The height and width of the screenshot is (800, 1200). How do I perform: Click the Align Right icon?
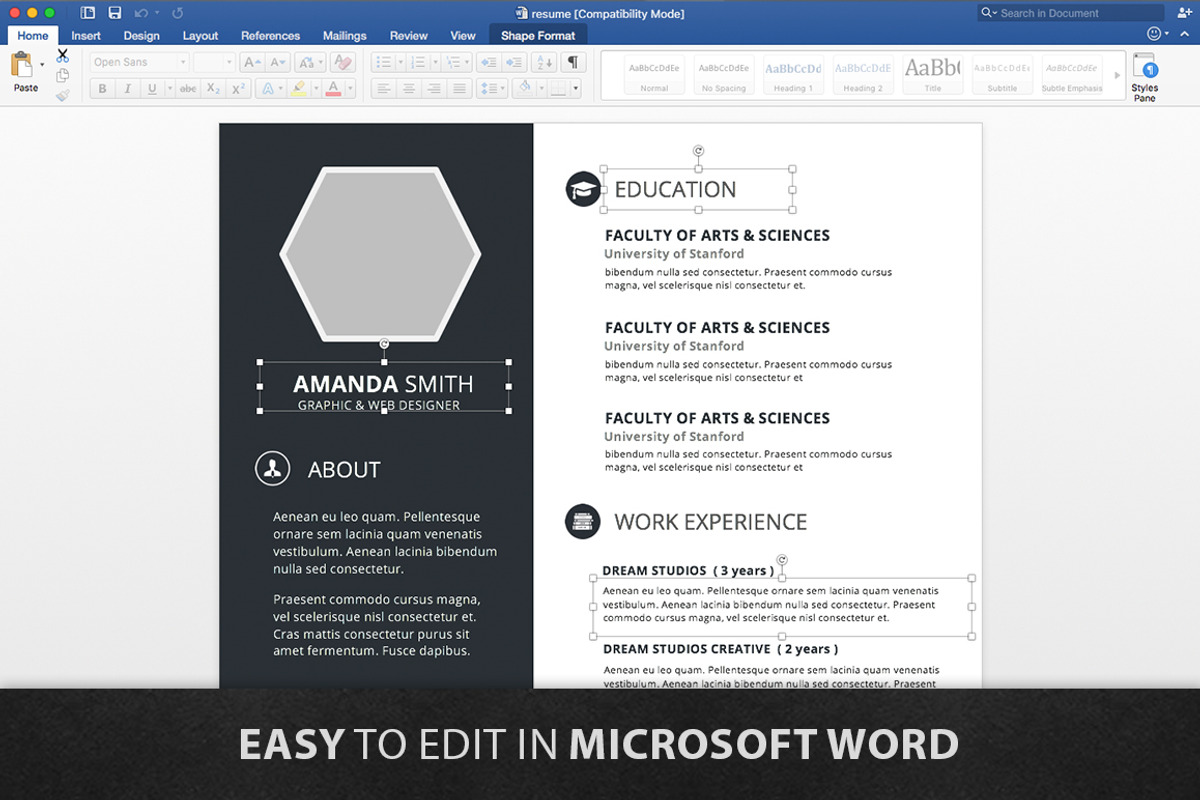pos(434,89)
